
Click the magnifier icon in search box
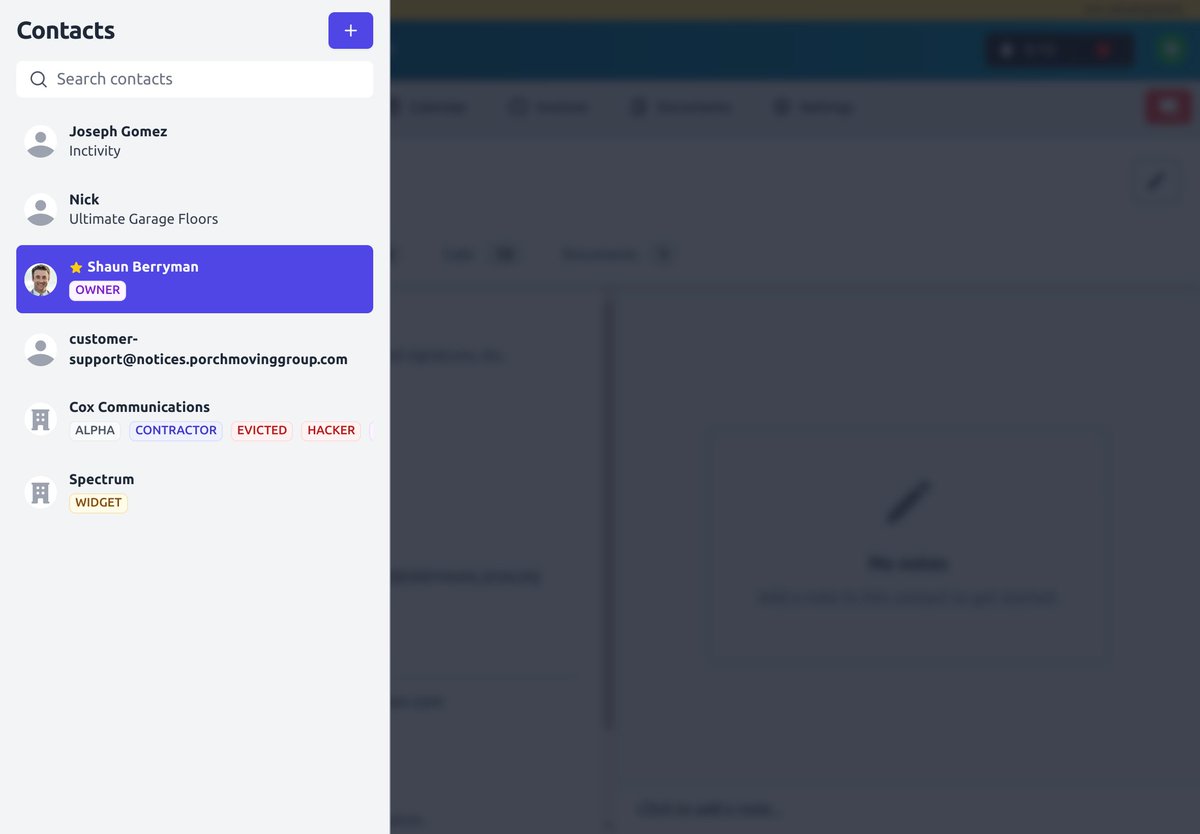tap(38, 79)
